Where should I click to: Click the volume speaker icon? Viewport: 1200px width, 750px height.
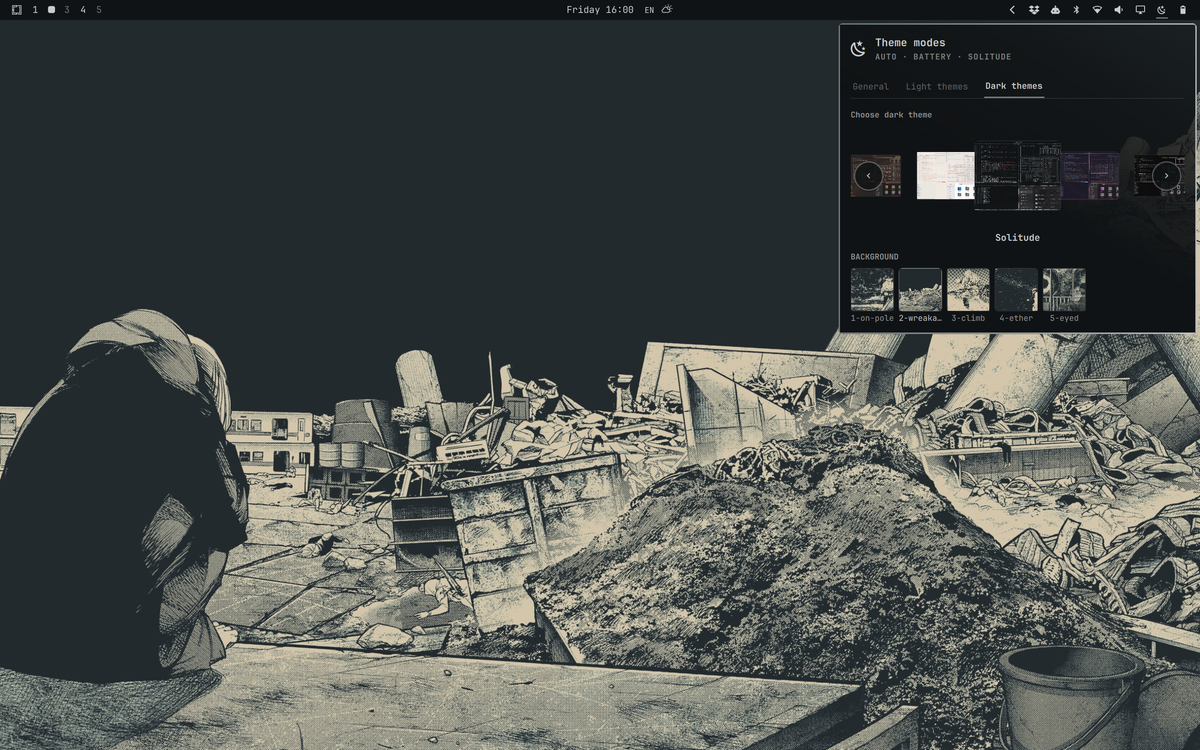click(x=1118, y=10)
